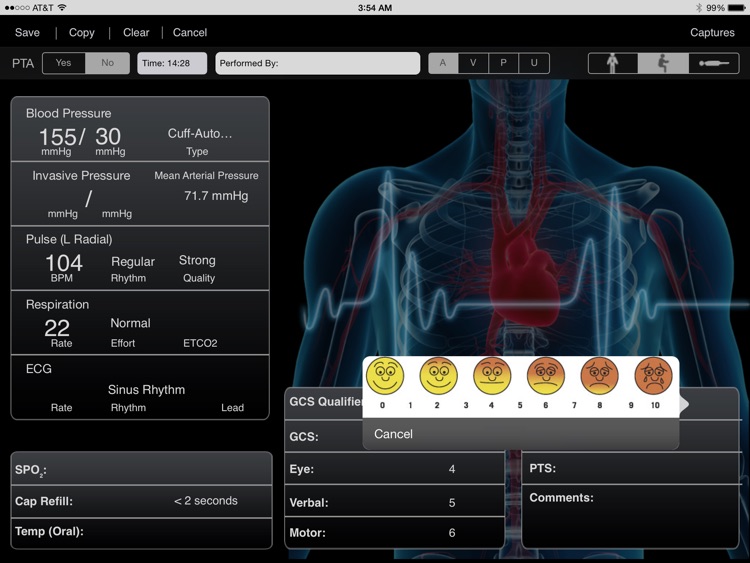Select the standing patient position icon
Screen dimensions: 750x563
point(613,63)
